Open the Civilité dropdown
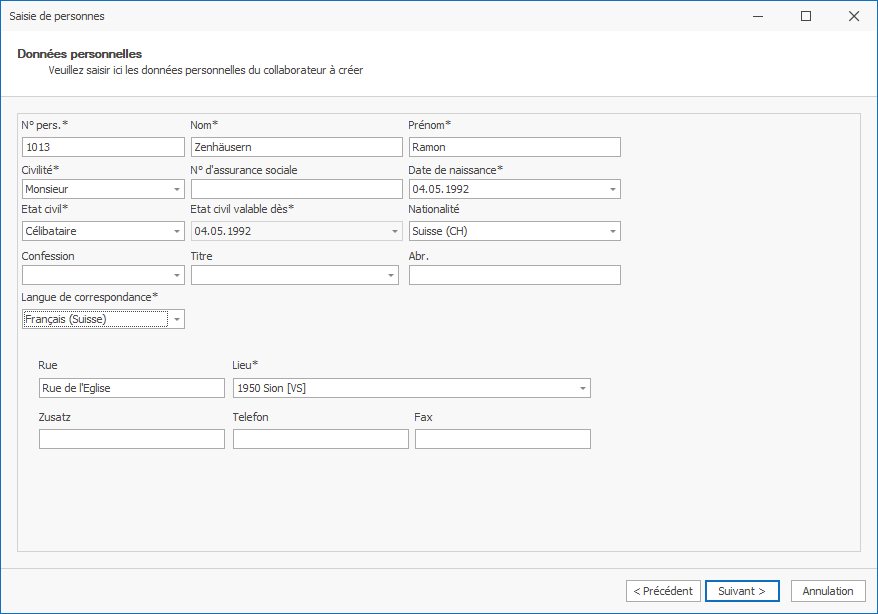The image size is (878, 614). (176, 189)
